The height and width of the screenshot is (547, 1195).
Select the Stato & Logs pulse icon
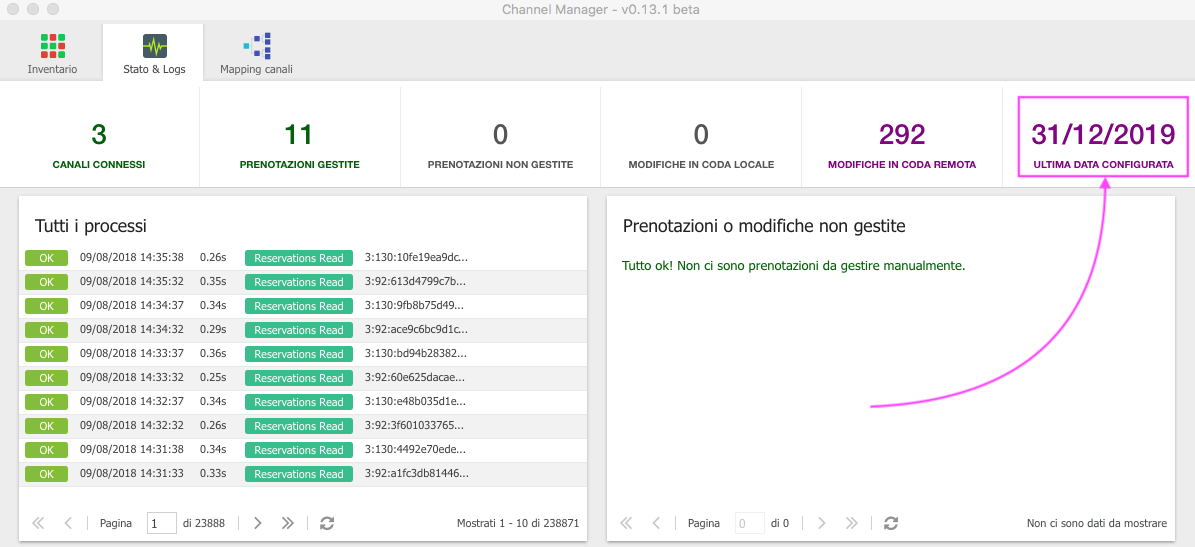(155, 46)
